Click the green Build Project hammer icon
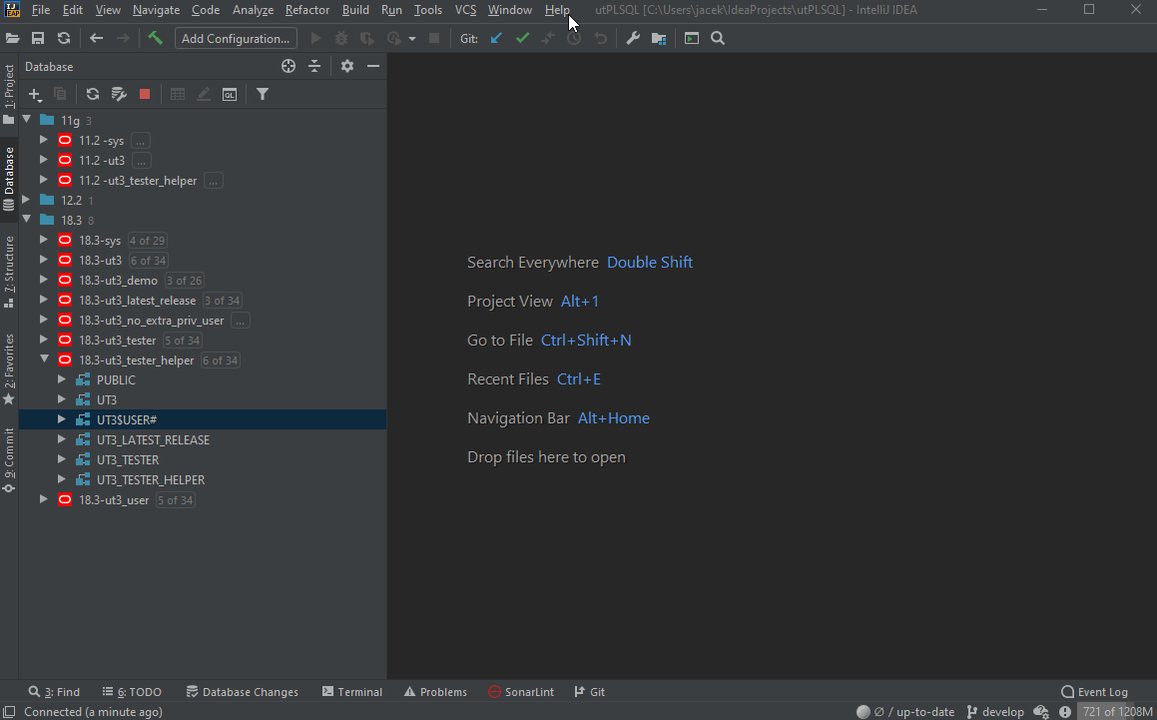The width and height of the screenshot is (1157, 720). point(155,38)
